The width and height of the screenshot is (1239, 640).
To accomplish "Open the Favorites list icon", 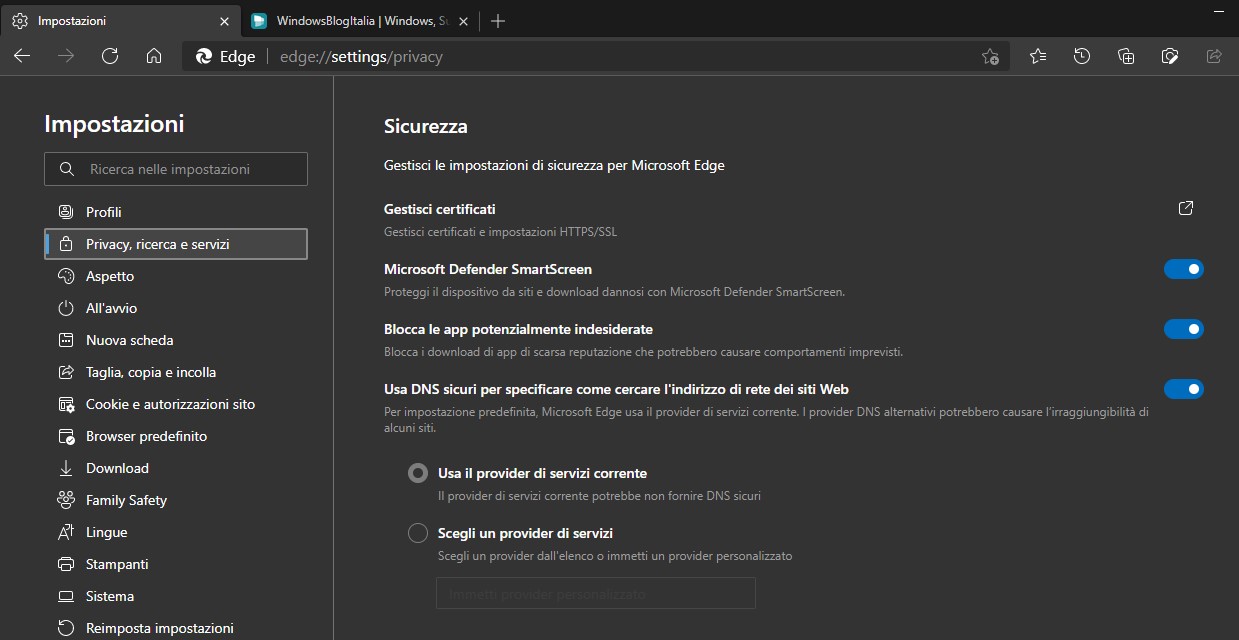I will (x=1038, y=56).
